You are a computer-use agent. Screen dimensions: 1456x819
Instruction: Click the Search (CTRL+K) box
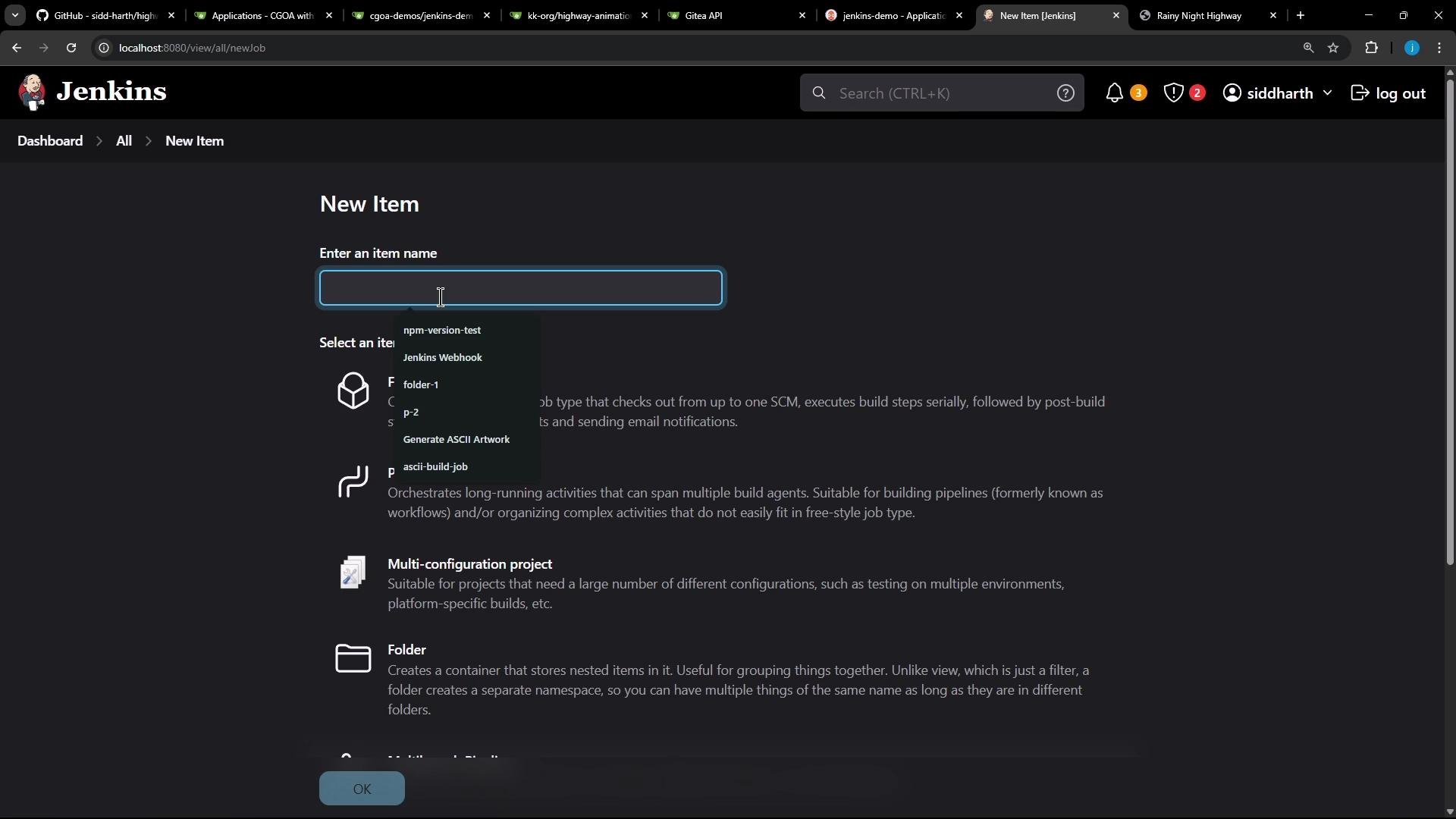coord(941,93)
